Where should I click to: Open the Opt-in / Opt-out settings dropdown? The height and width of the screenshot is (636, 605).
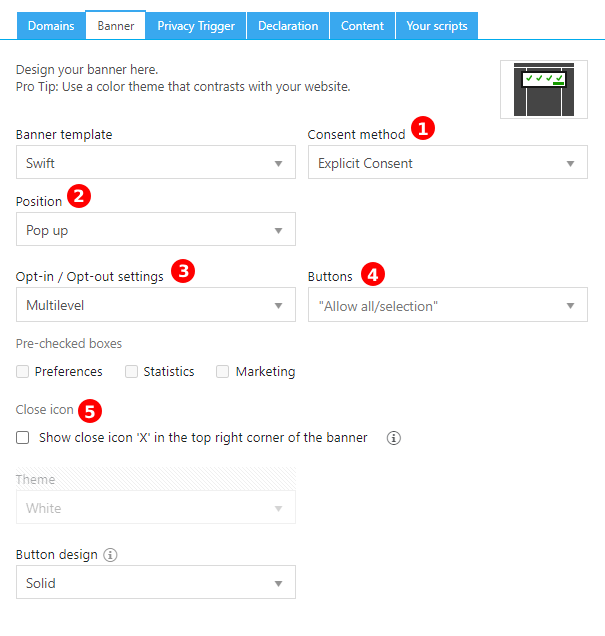coord(156,305)
